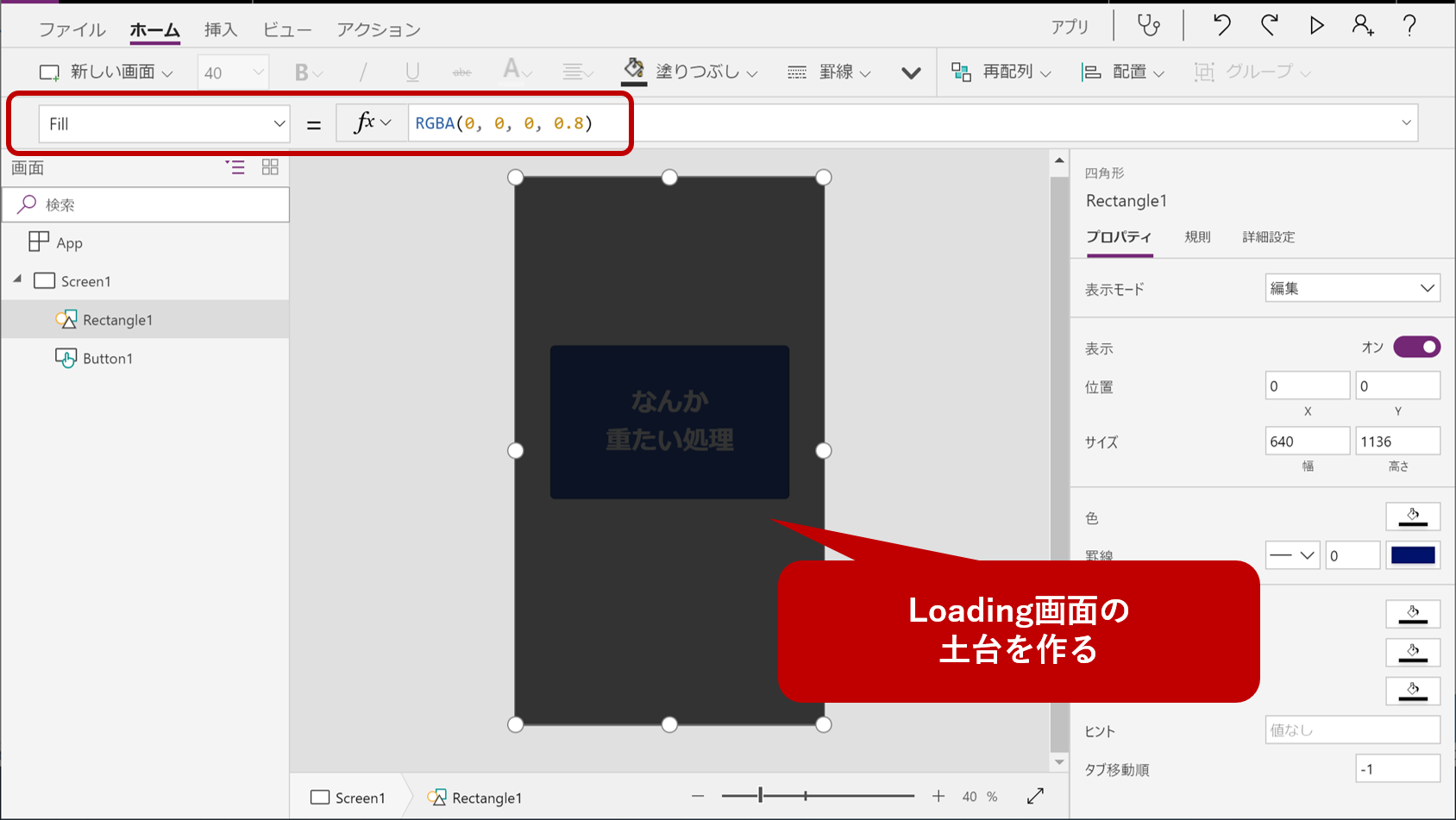Apply bold formatting

point(300,72)
